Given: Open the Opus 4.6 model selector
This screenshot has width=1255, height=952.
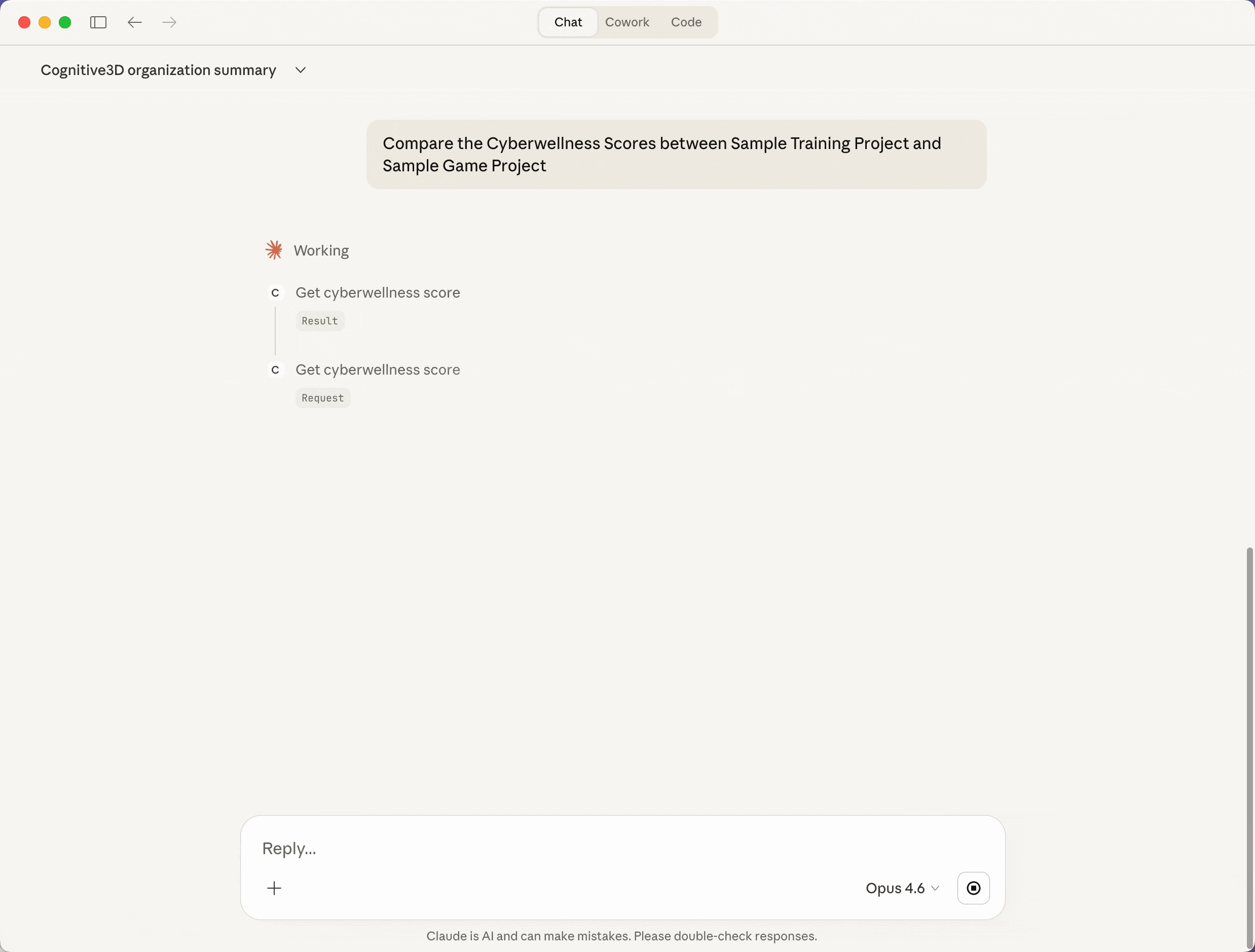Looking at the screenshot, I should tap(902, 888).
